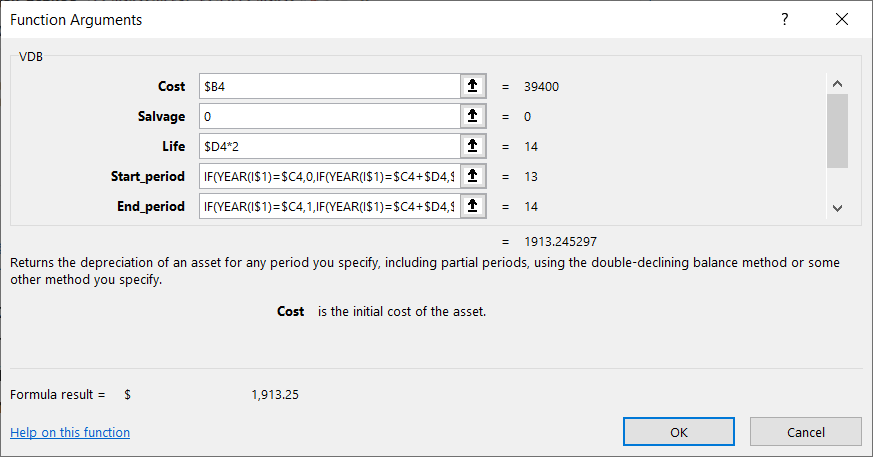
Task: Click into the Life input field
Action: click(330, 146)
